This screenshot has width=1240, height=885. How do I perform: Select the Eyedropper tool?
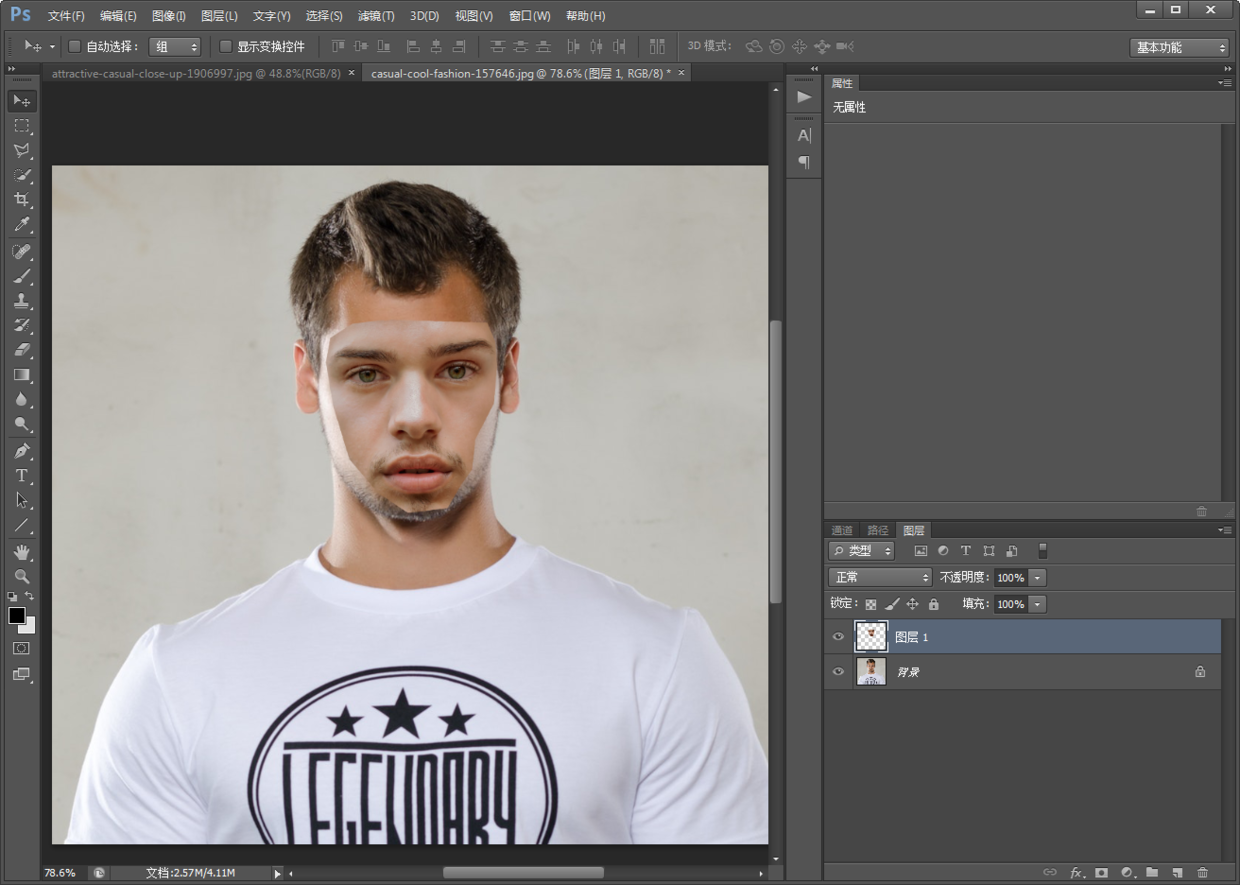[21, 225]
